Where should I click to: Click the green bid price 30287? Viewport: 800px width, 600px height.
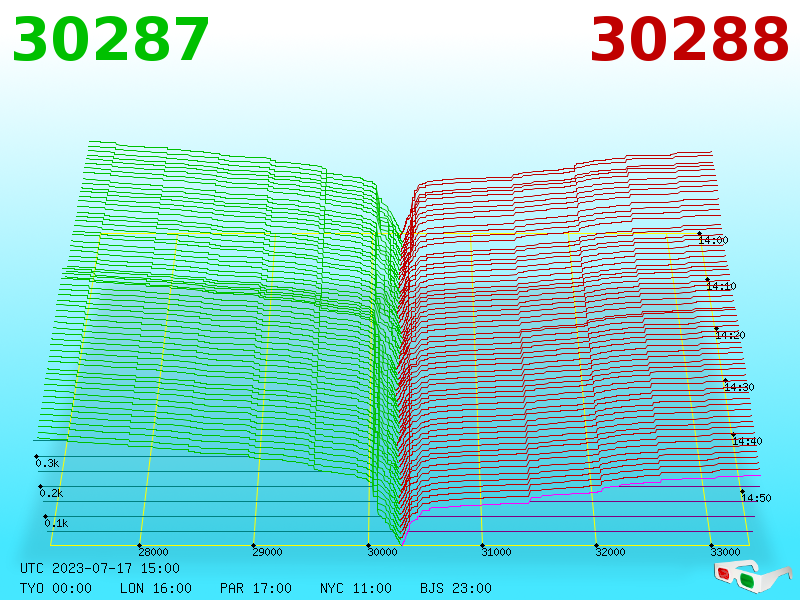tap(111, 40)
